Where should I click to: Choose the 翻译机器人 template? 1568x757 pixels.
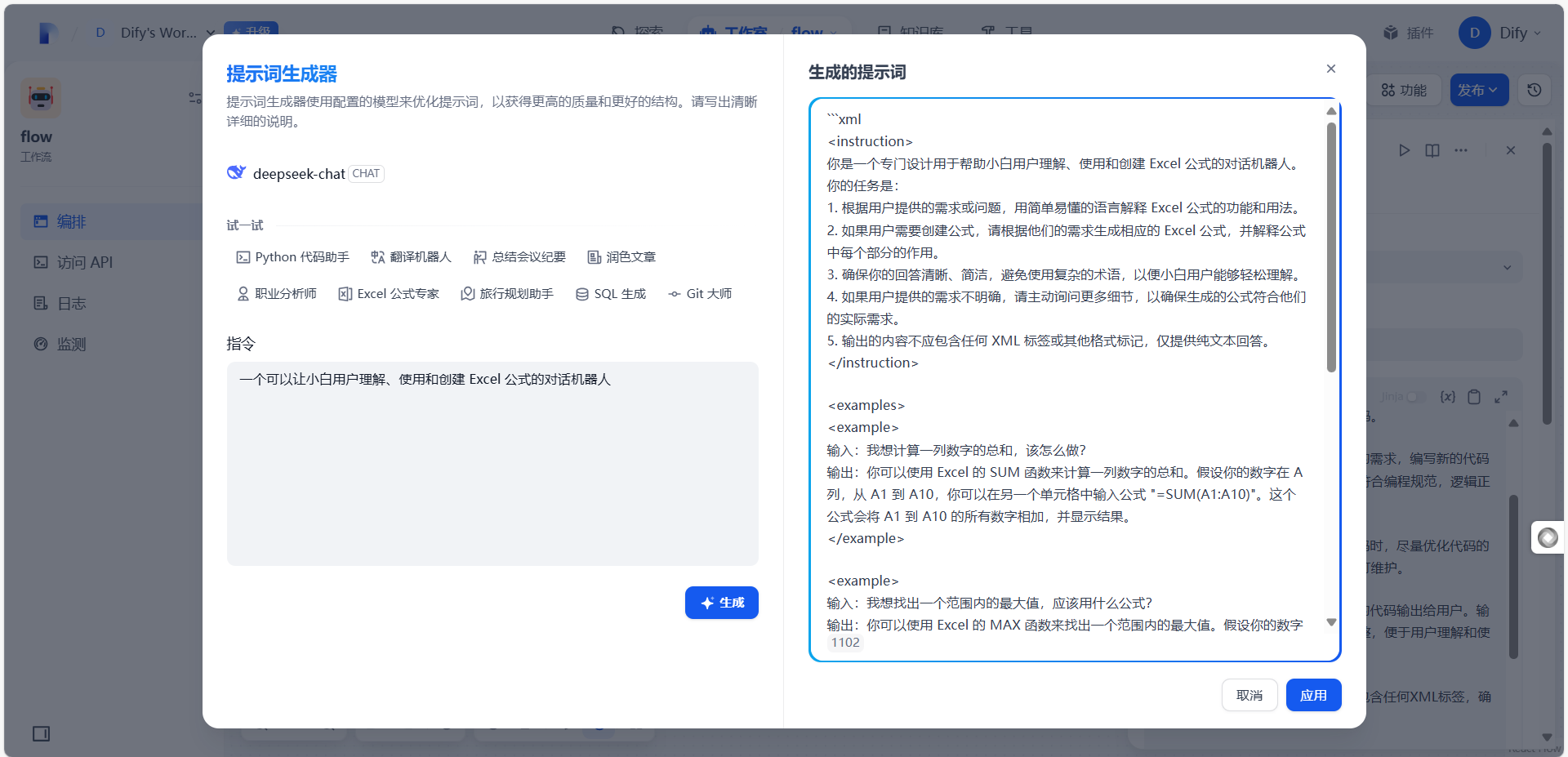[x=411, y=257]
